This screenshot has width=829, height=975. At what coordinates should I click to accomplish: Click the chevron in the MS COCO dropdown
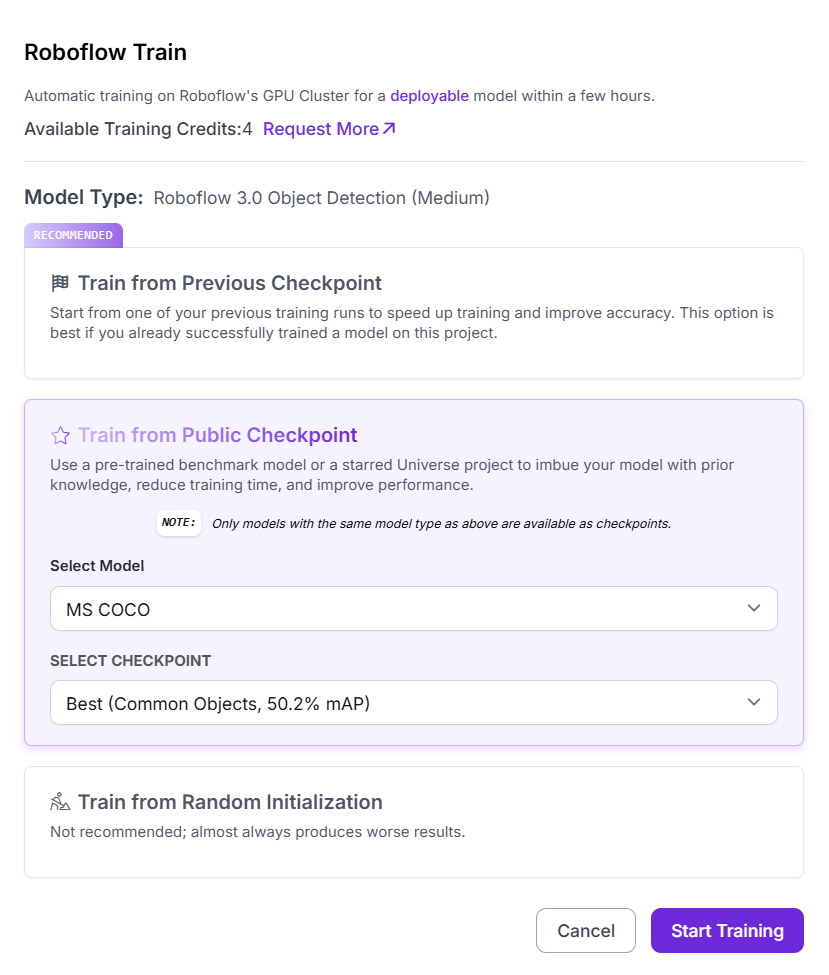point(754,609)
